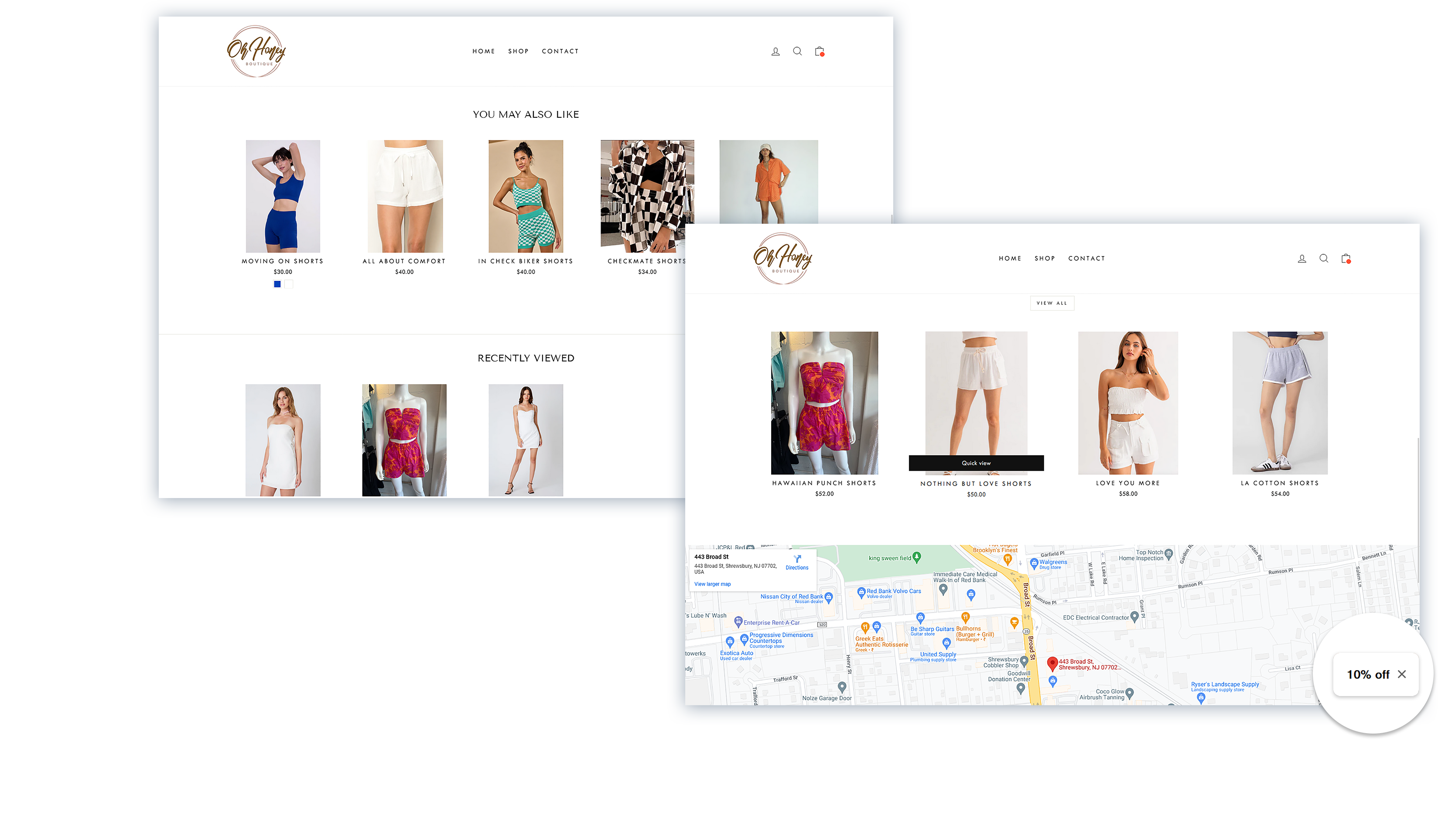Select Home in the back window navigation

coord(1010,259)
